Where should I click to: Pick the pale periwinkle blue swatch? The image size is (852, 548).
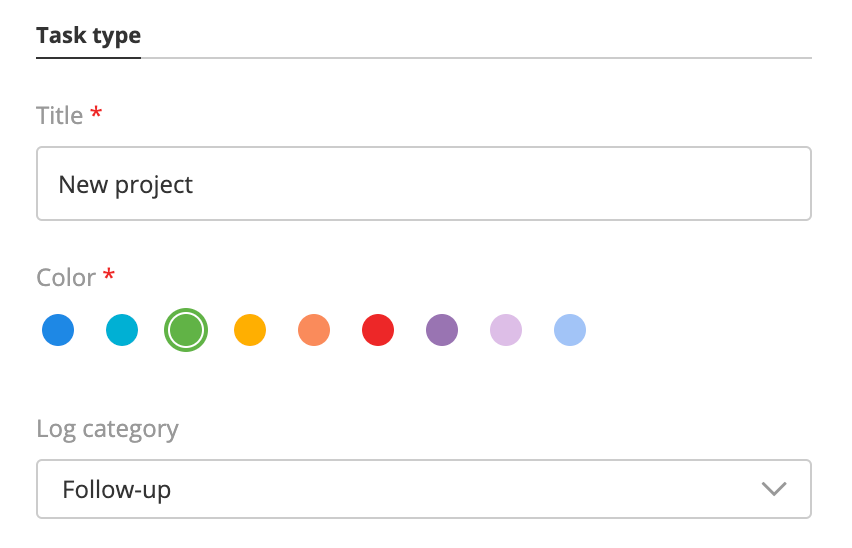click(x=570, y=330)
